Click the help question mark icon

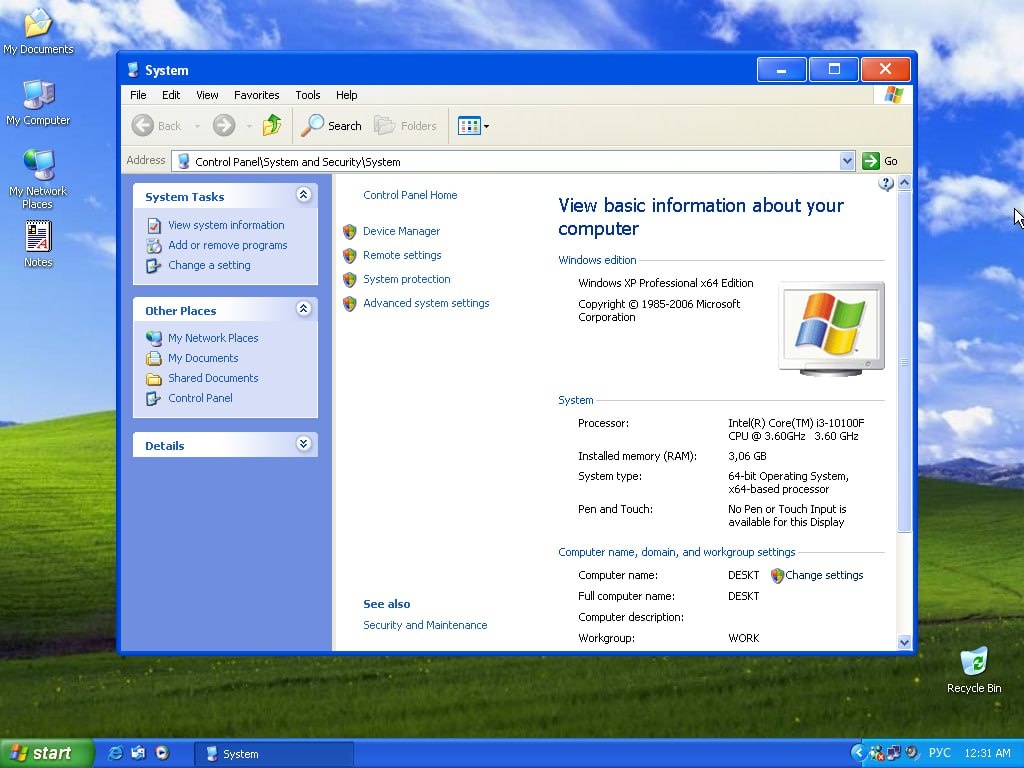pos(886,184)
